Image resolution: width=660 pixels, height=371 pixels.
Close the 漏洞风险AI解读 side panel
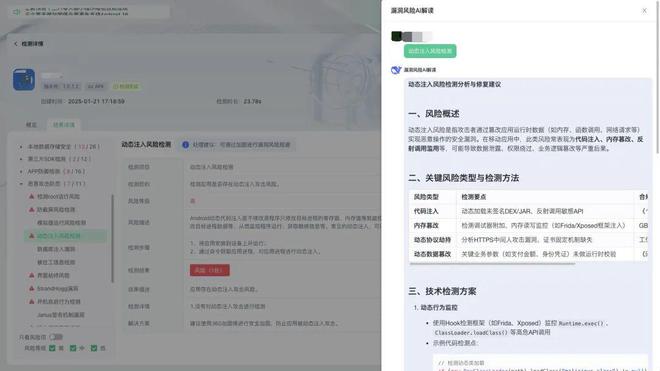coord(644,11)
